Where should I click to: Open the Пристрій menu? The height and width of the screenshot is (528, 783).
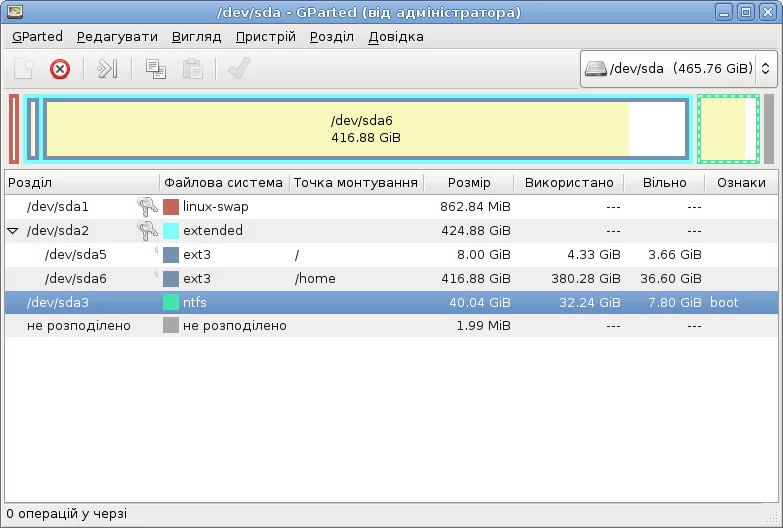coord(266,37)
